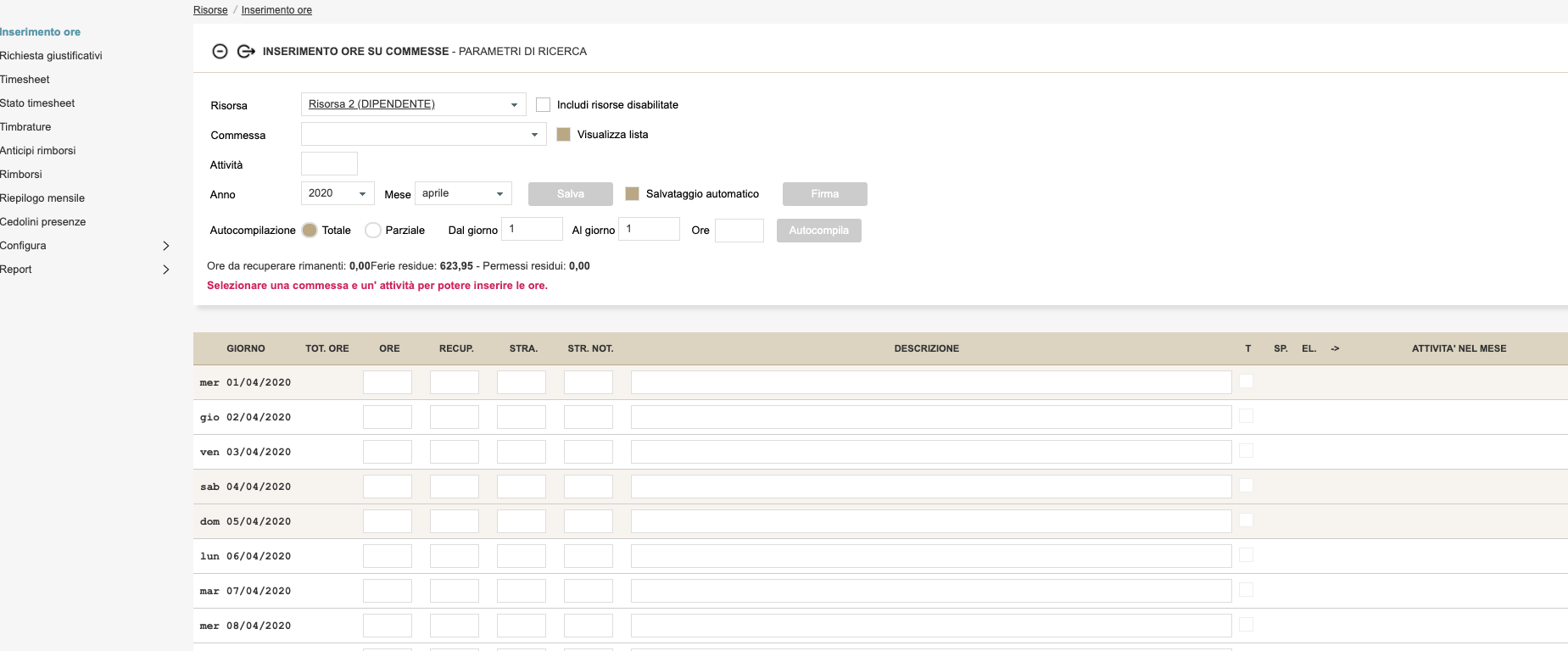The width and height of the screenshot is (1568, 651).
Task: Click the collapse panel minus-circle icon
Action: [220, 52]
